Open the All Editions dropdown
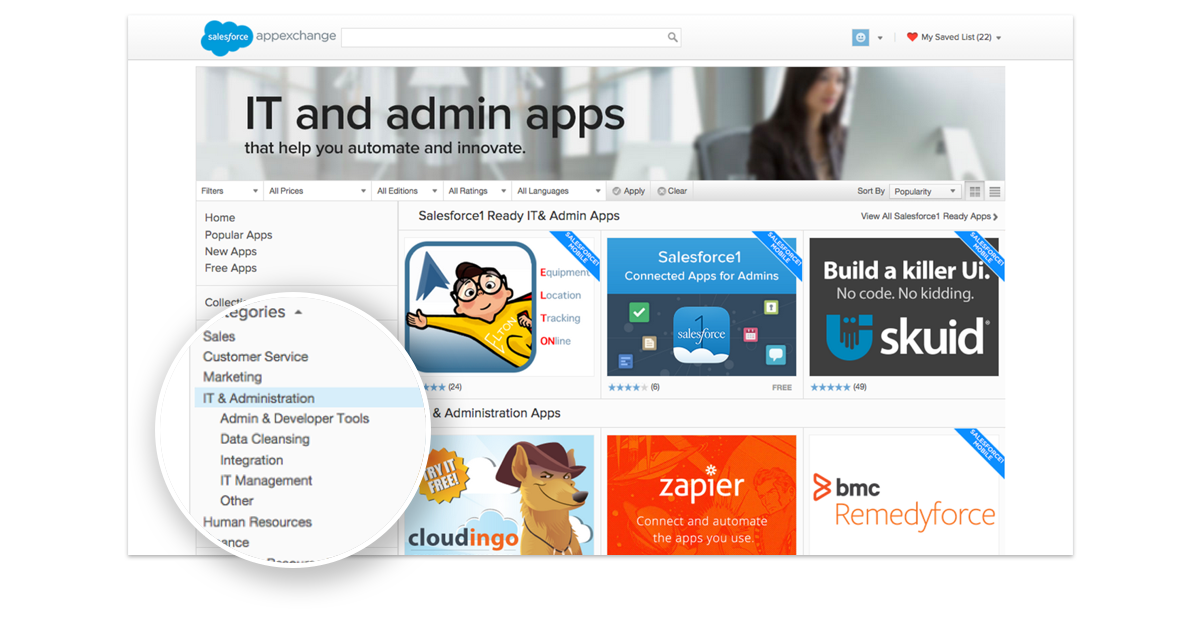The width and height of the screenshot is (1200, 640). [x=407, y=191]
